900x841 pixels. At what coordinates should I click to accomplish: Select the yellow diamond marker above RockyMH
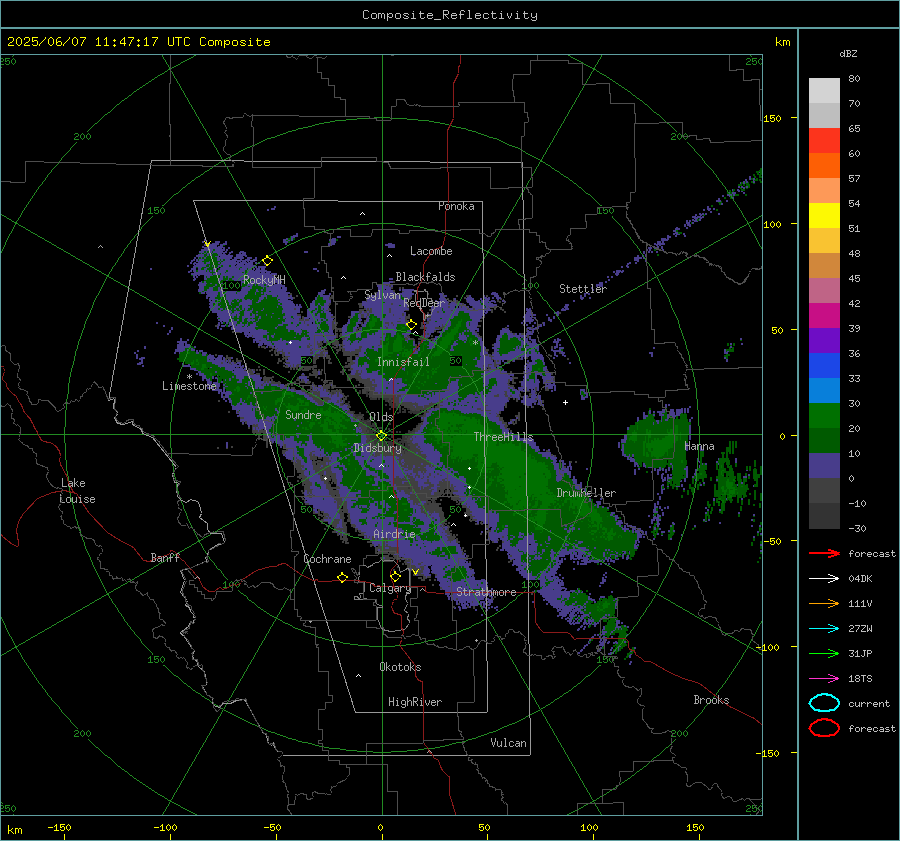267,261
